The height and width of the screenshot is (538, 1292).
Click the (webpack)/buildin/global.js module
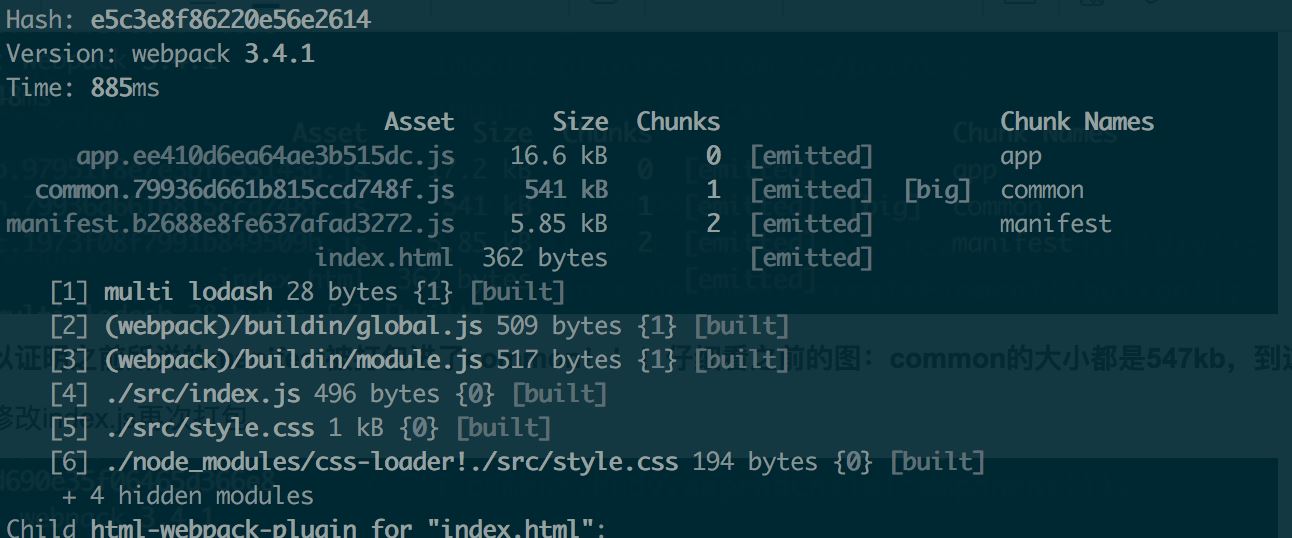[293, 326]
